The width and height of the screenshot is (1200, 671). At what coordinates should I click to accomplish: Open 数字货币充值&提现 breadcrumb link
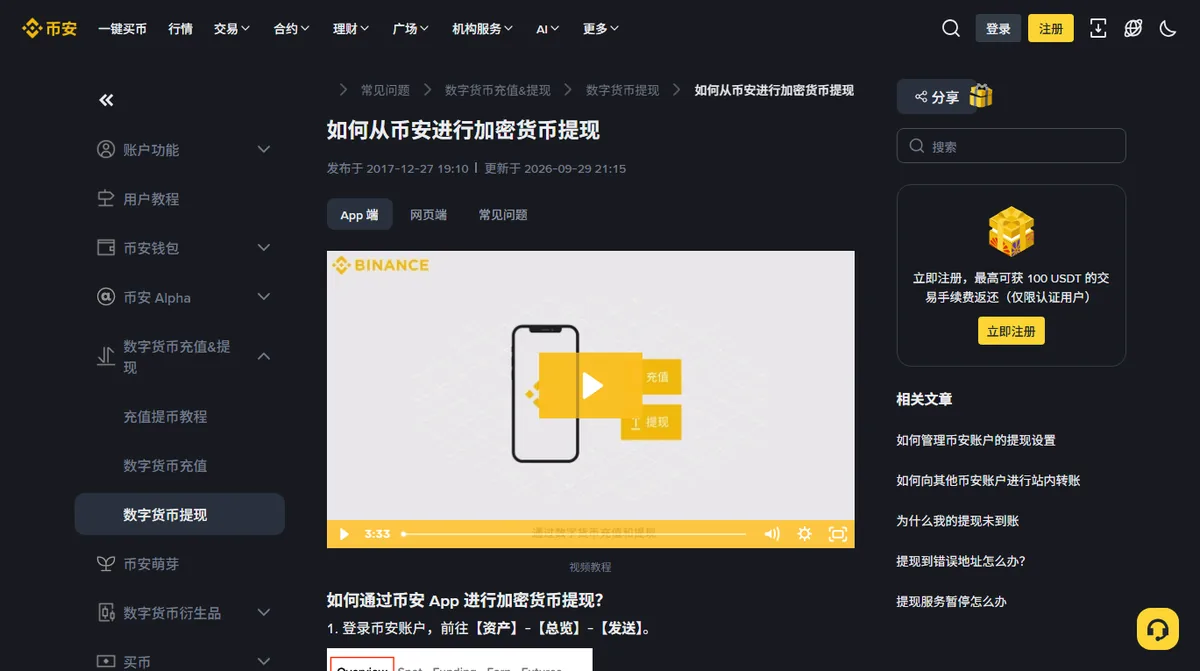tap(498, 90)
